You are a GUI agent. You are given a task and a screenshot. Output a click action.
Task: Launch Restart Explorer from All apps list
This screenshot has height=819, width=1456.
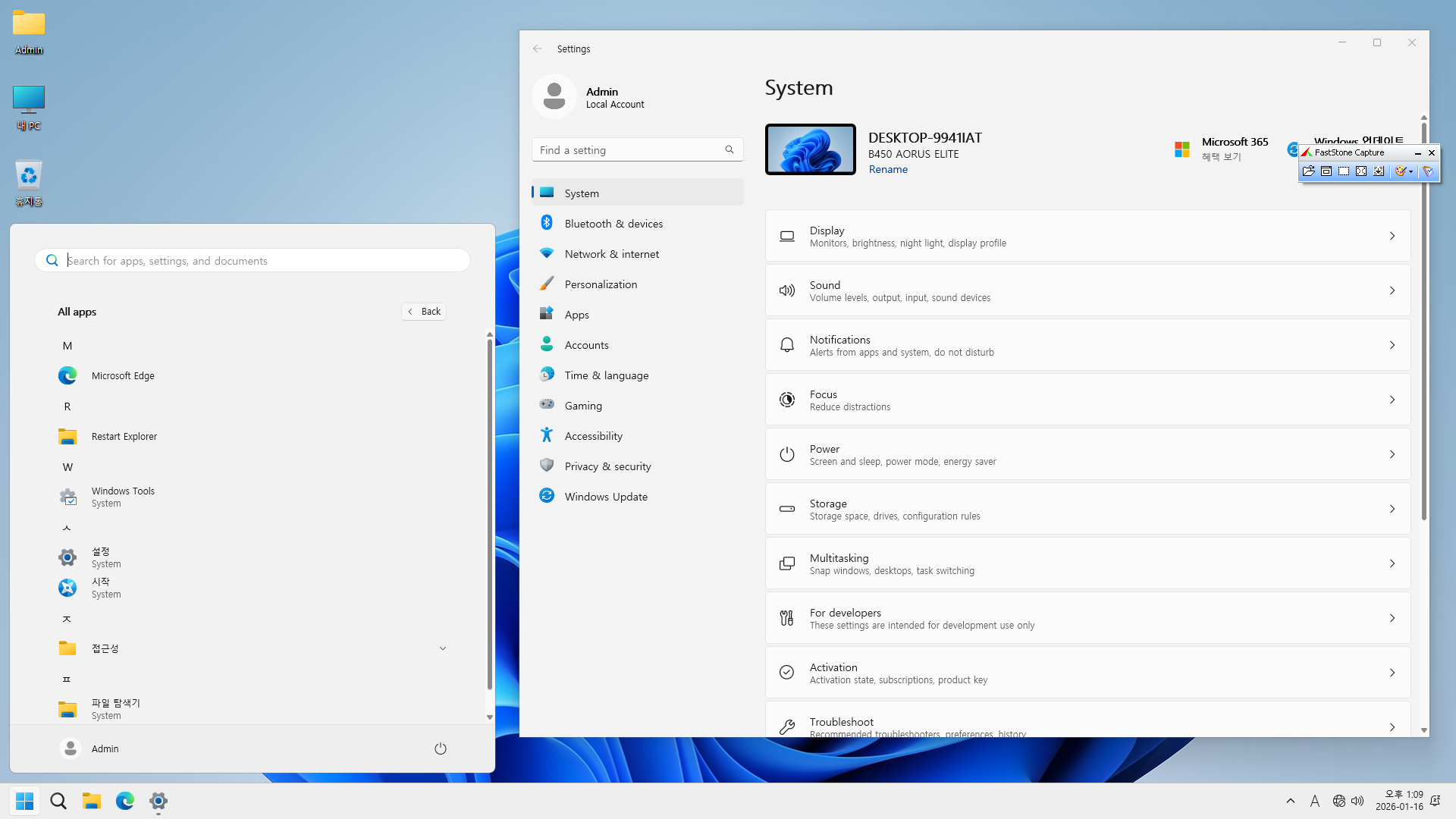click(124, 436)
